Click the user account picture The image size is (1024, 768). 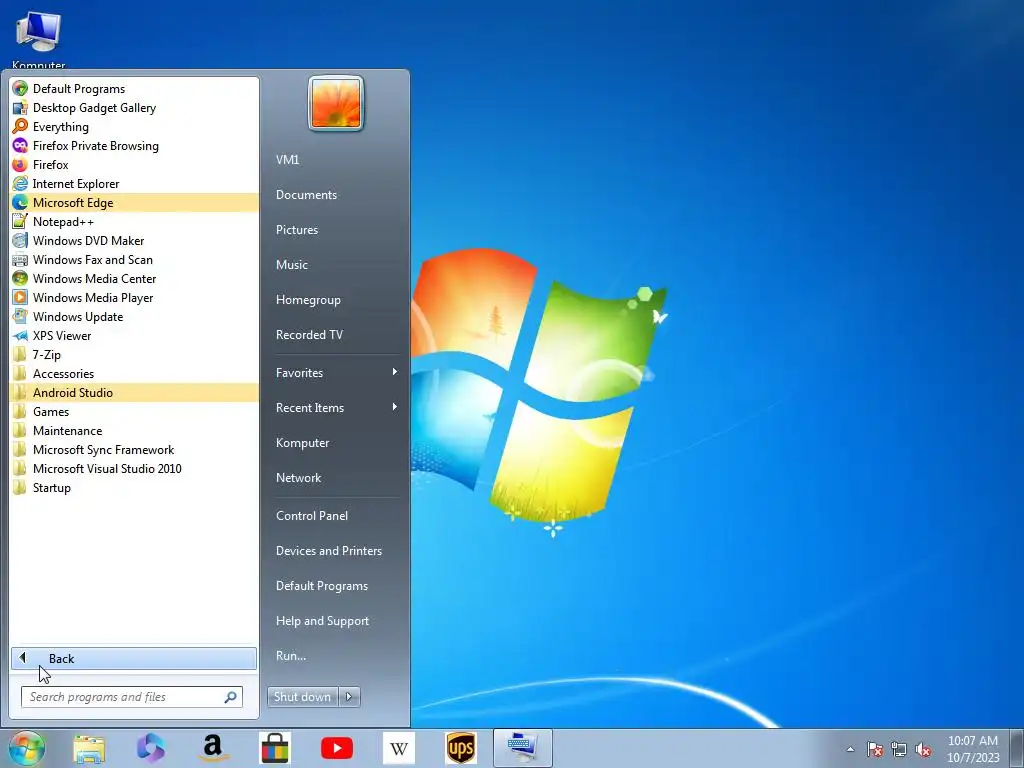[x=336, y=103]
